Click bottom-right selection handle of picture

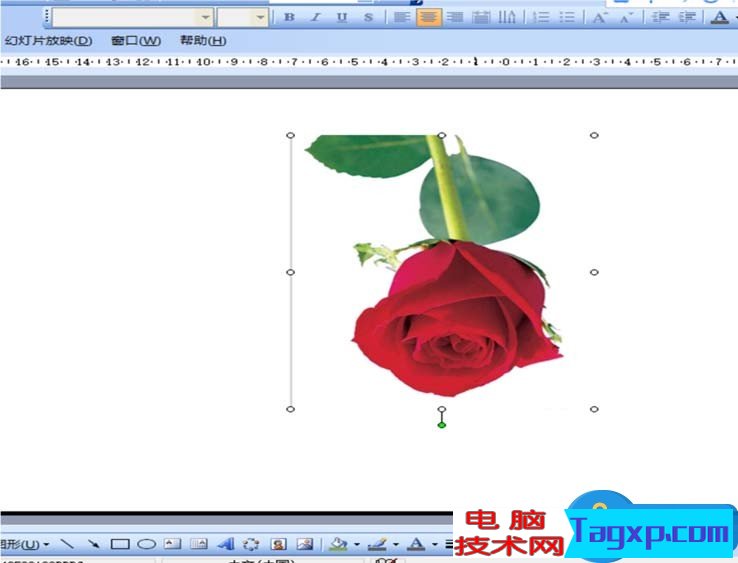(x=594, y=409)
